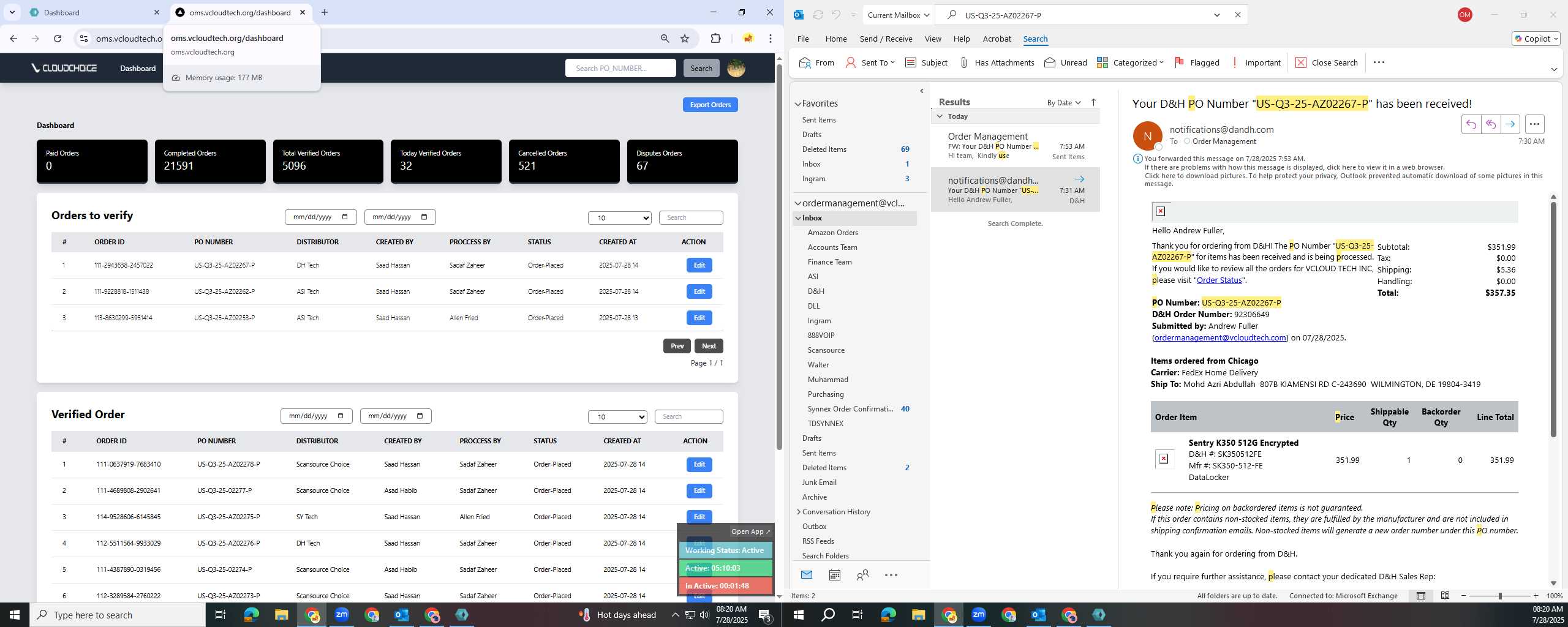
Task: Open Sent To dropdown
Action: 870,62
